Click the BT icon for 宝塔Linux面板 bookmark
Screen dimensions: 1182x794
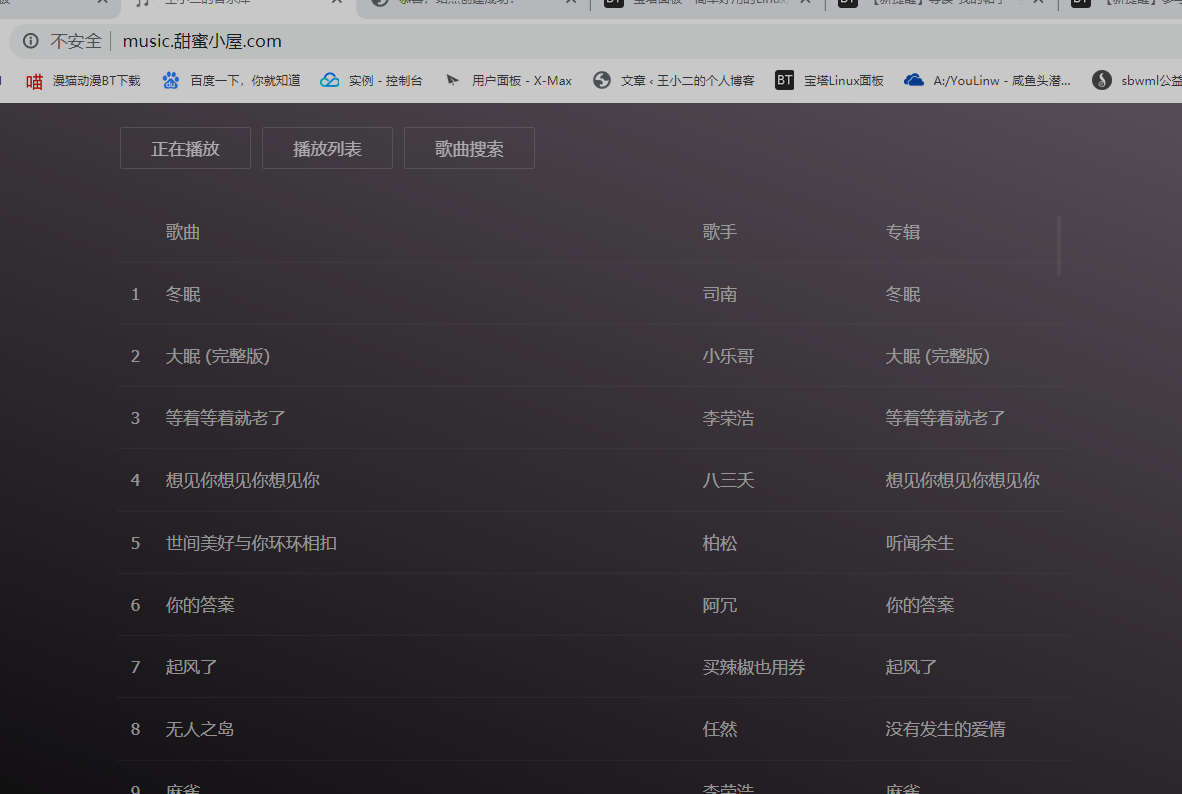[785, 80]
